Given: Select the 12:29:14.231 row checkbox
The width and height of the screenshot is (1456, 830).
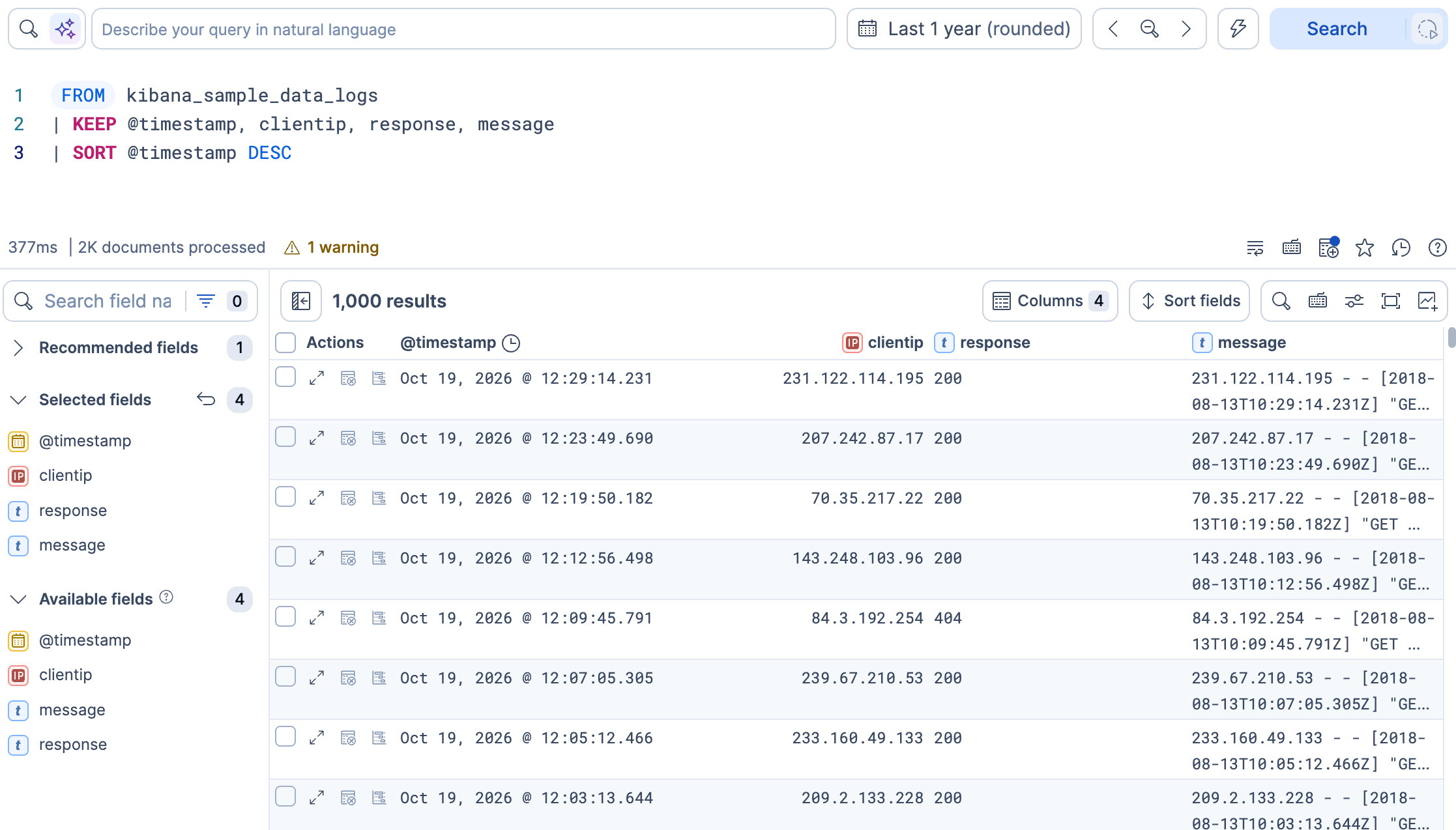Looking at the screenshot, I should (x=285, y=377).
